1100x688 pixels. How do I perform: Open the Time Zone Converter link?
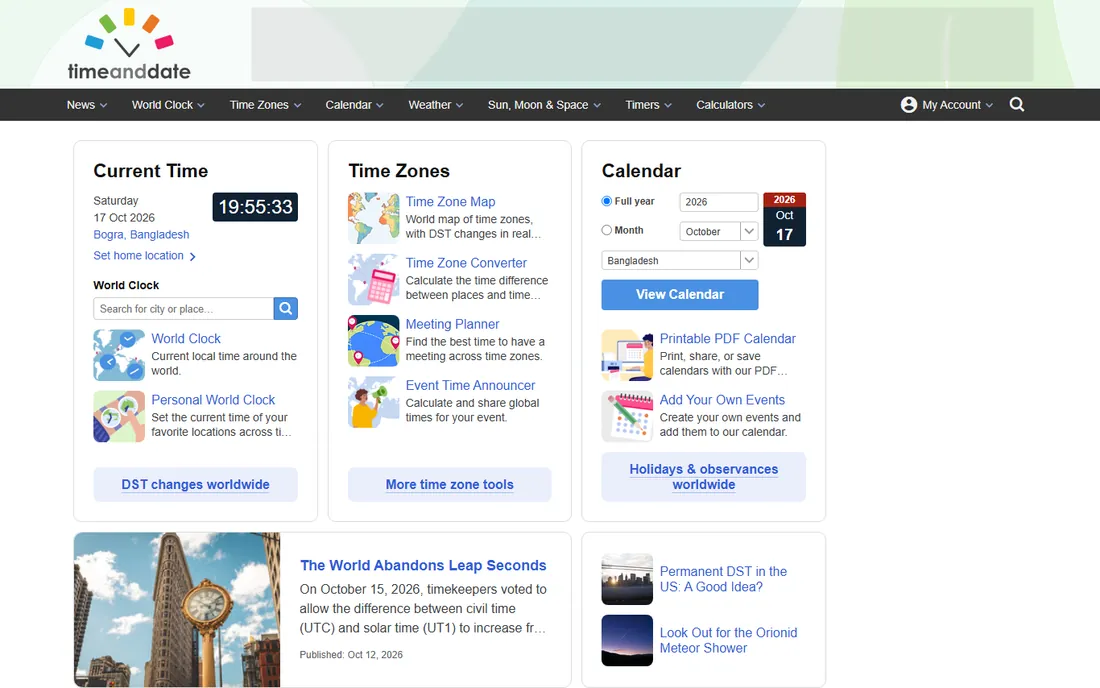[466, 262]
